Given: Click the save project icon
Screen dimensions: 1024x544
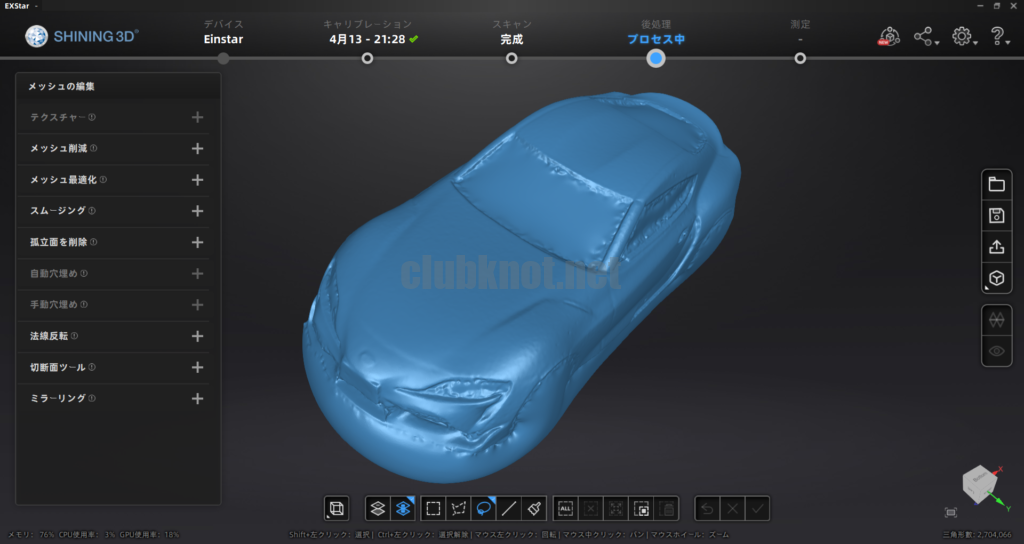Looking at the screenshot, I should click(996, 215).
